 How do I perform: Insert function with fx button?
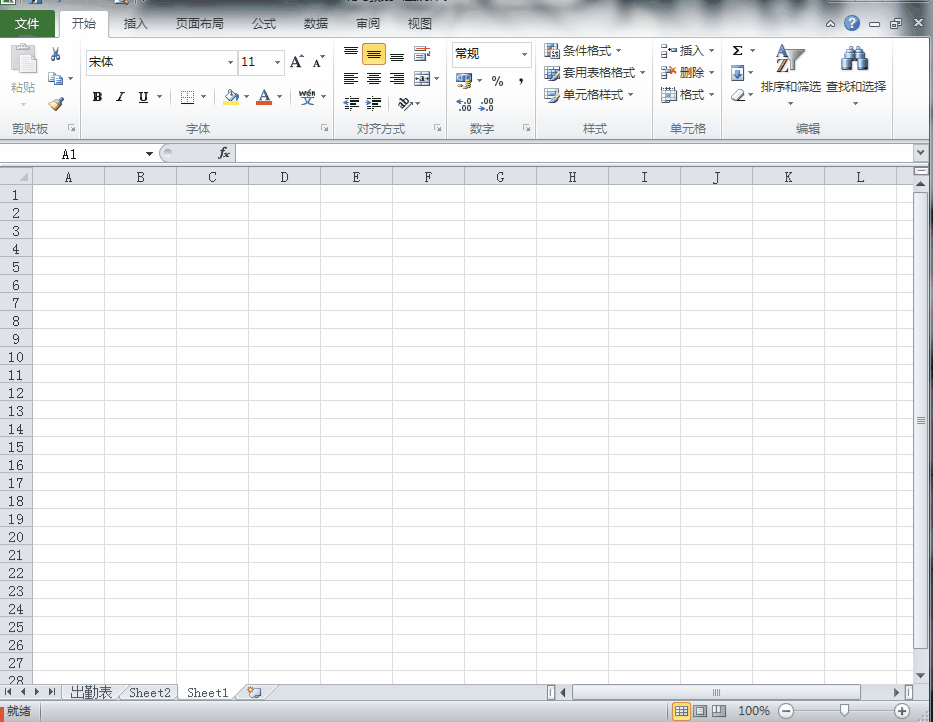tap(224, 154)
